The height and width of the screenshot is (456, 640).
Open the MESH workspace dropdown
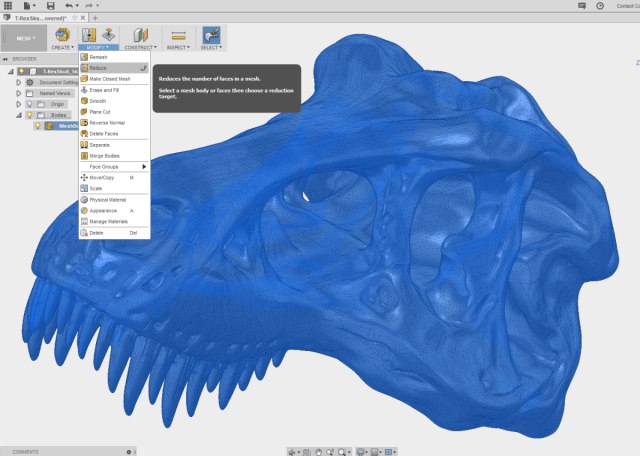click(24, 38)
